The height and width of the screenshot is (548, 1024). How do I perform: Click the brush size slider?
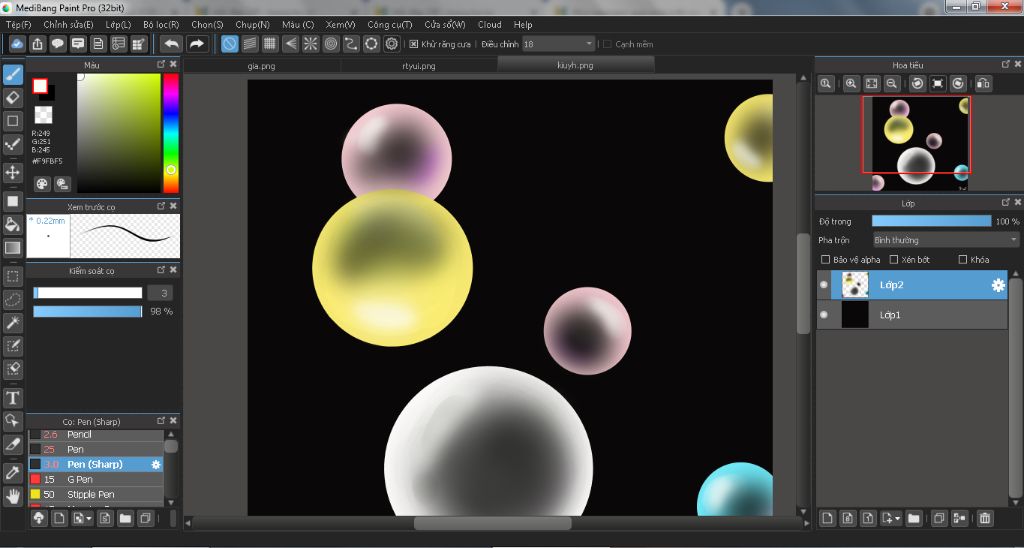[x=88, y=293]
